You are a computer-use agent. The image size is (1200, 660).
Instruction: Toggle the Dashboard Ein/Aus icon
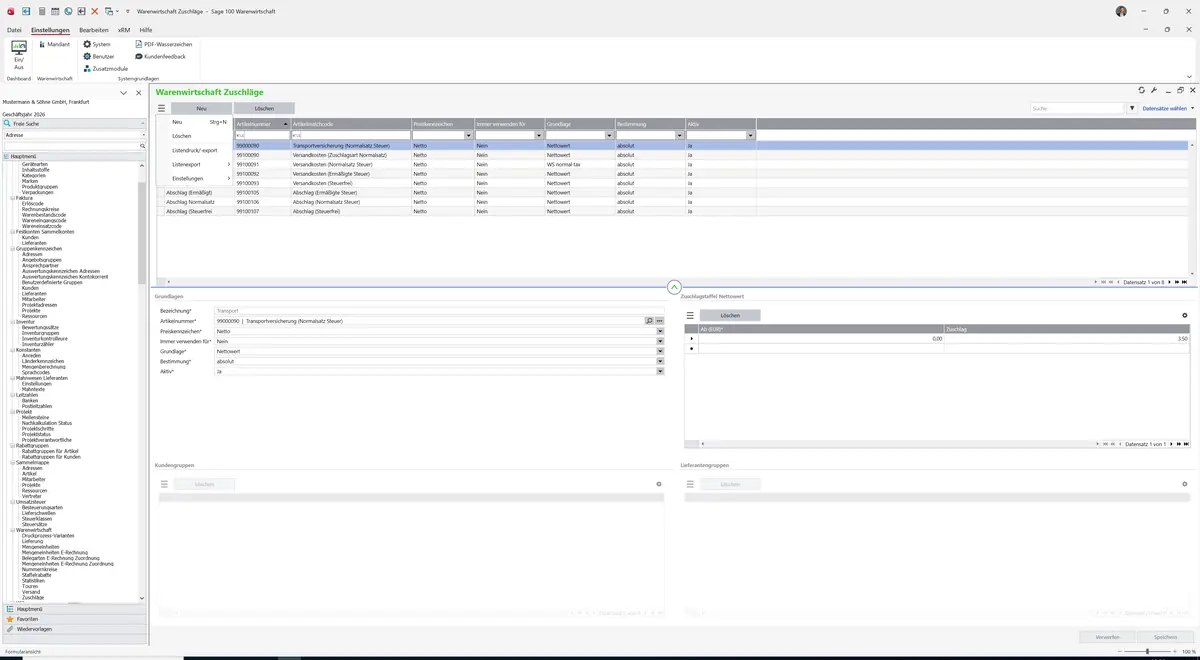coord(18,55)
